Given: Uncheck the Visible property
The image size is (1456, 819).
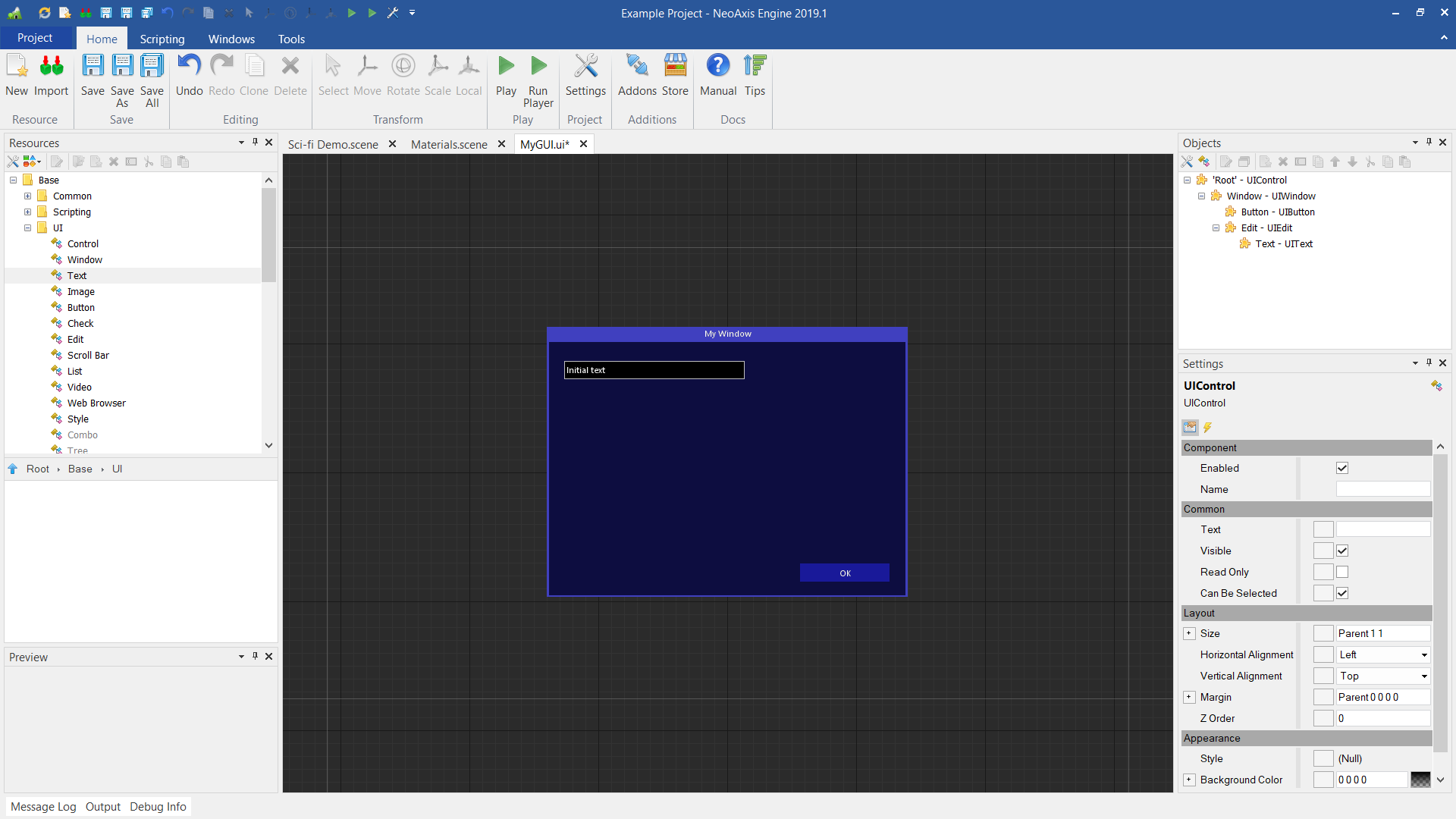Looking at the screenshot, I should tap(1342, 551).
